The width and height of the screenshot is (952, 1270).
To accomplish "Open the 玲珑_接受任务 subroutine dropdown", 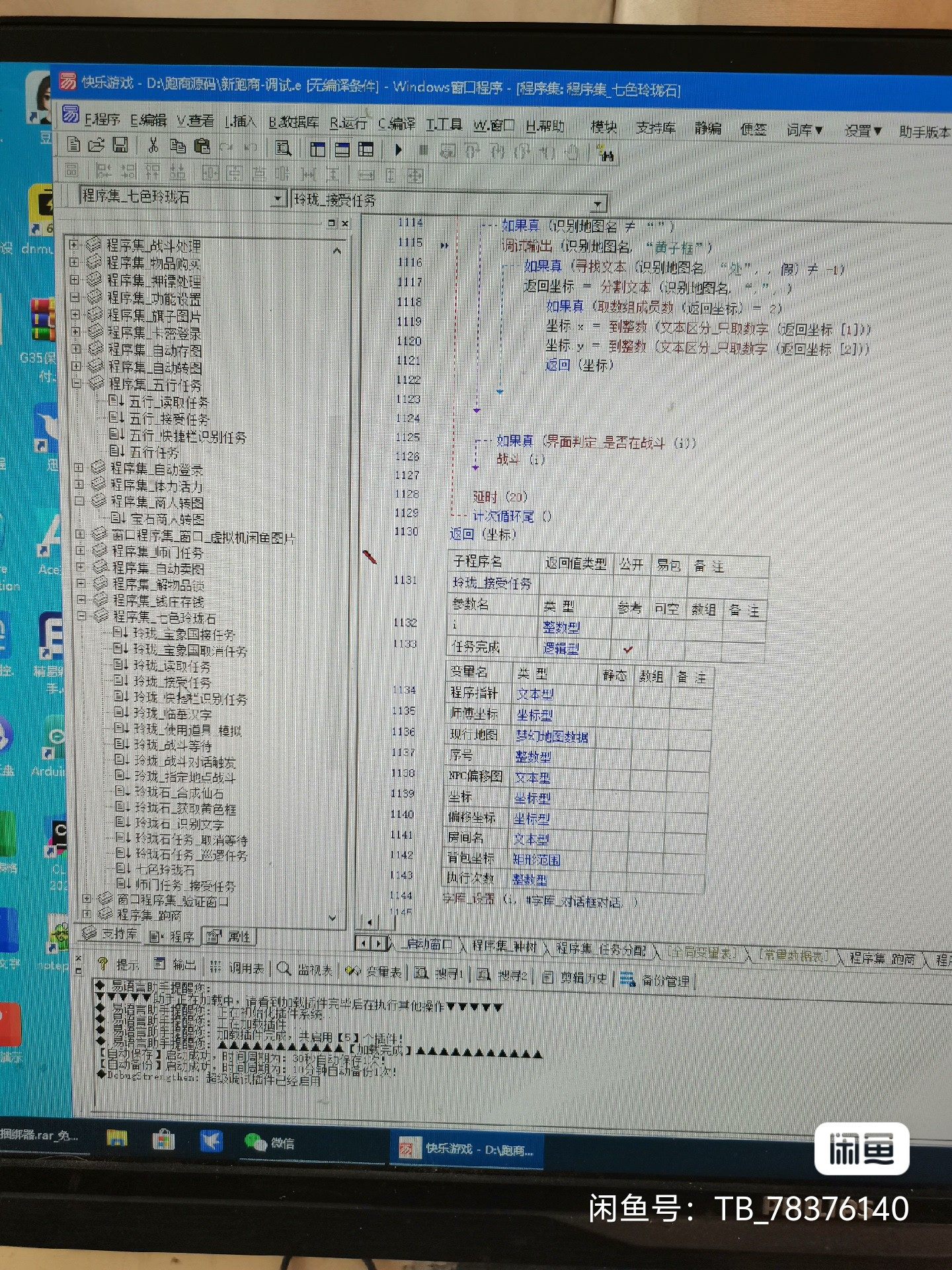I will coord(597,203).
